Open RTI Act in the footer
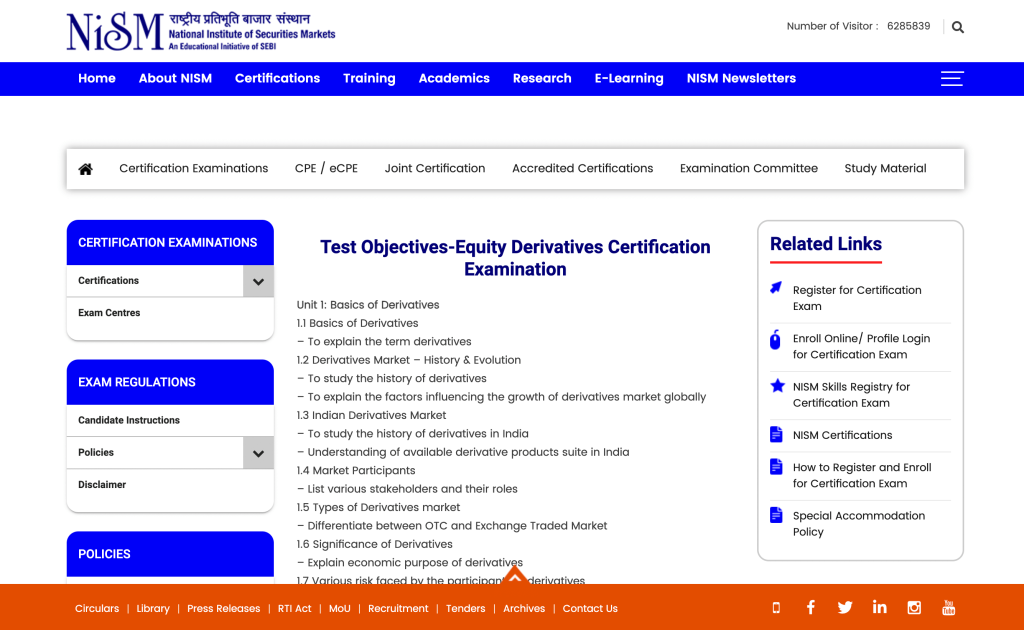 [295, 608]
